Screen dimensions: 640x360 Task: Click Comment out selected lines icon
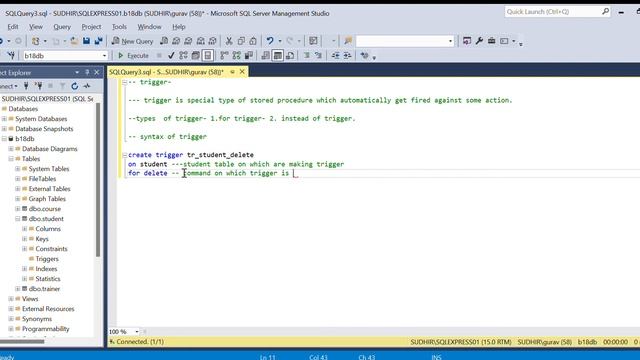(307, 56)
